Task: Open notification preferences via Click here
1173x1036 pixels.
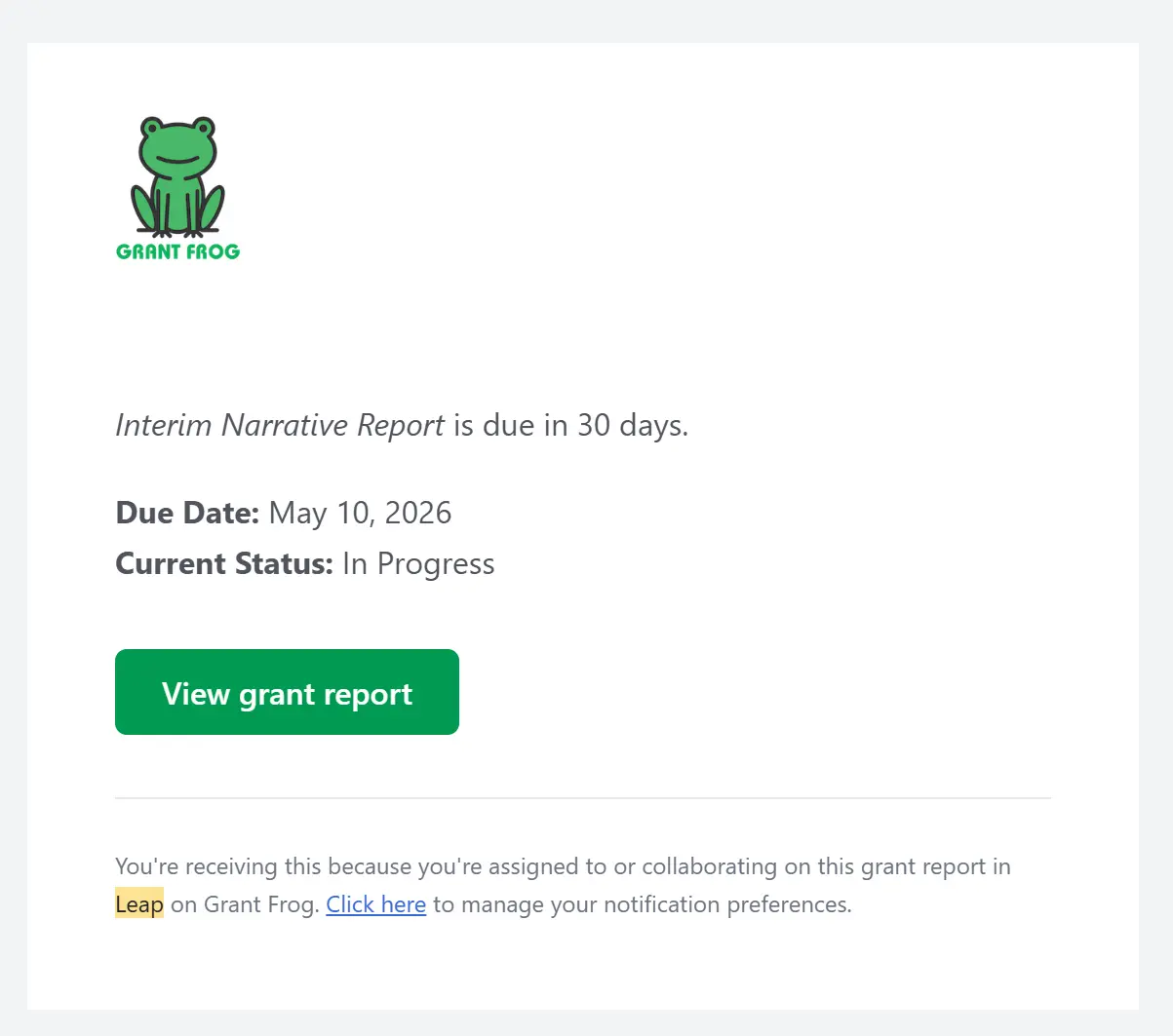Action: 375,903
